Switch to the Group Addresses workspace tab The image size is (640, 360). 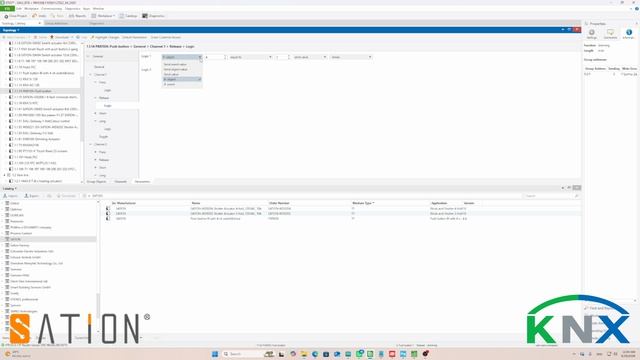coord(56,24)
